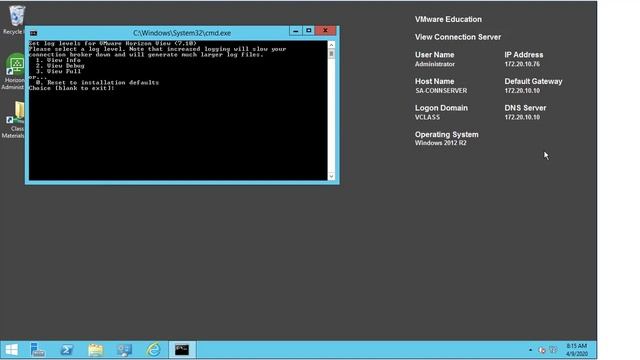Click the 'Windows 2012 R2' text

[x=440, y=143]
